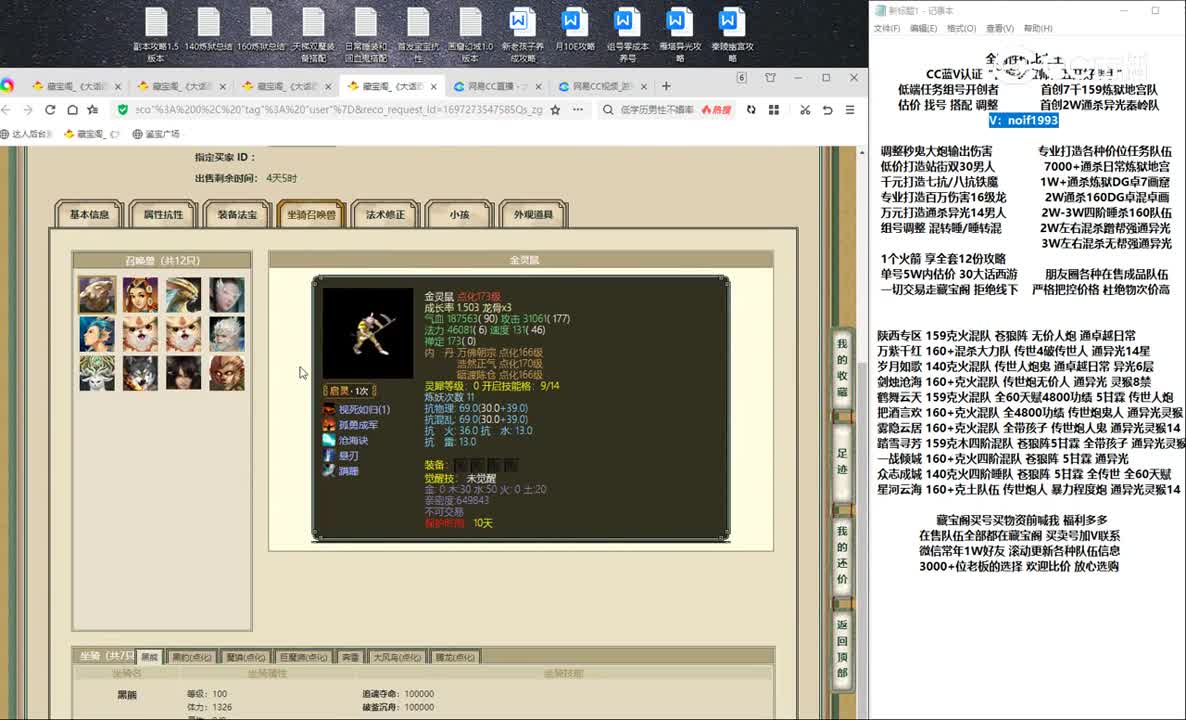Open Notepad 格式(O) menu

[x=961, y=28]
